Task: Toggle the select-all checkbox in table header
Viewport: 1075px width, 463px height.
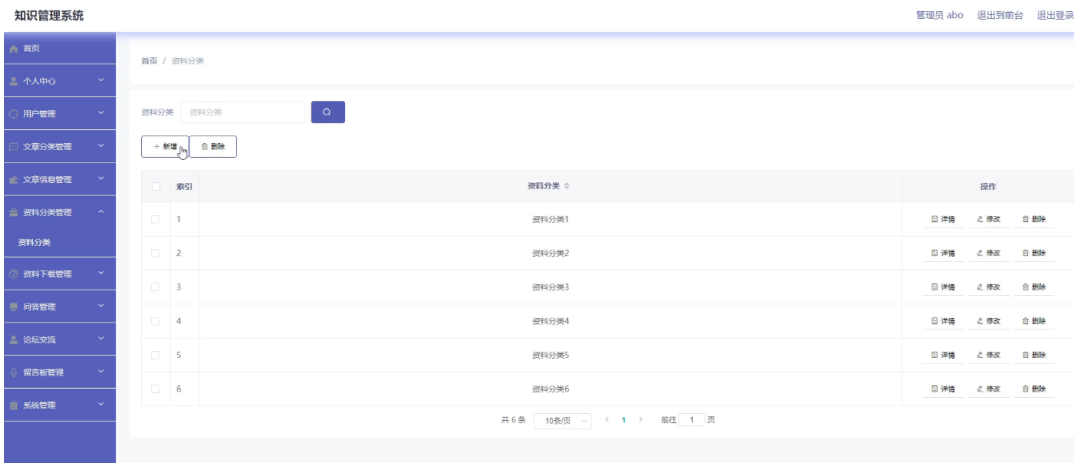Action: click(x=156, y=186)
